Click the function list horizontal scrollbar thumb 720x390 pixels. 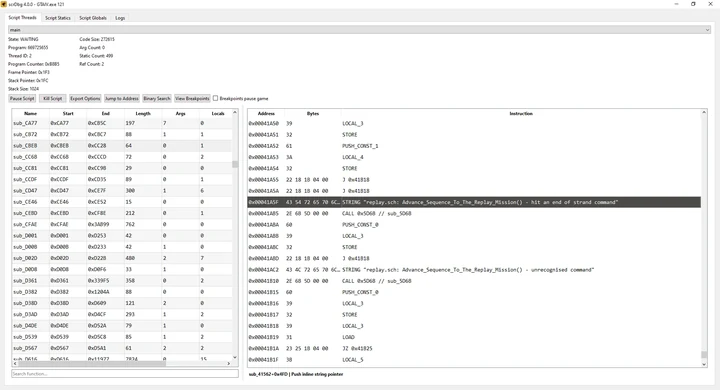92,363
